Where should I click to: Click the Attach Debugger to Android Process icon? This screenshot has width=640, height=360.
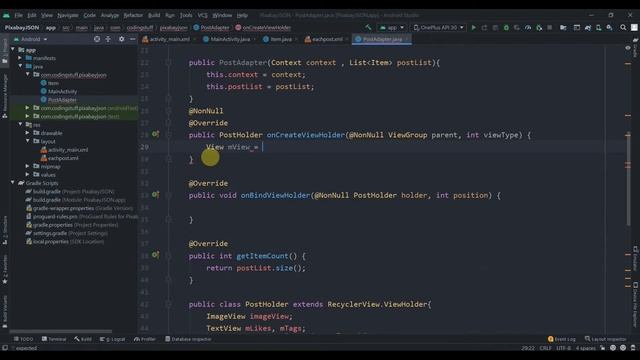[x=539, y=27]
